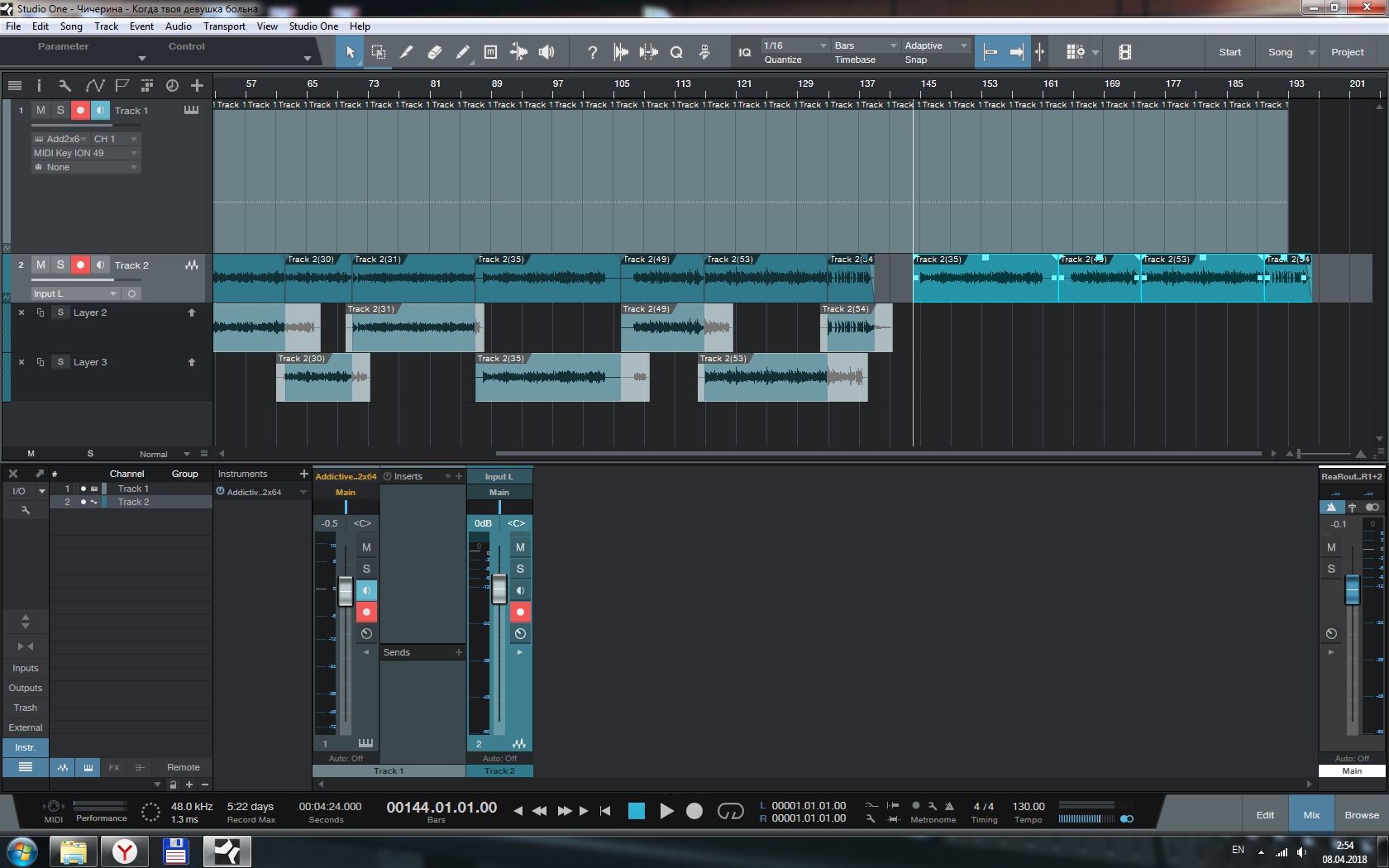This screenshot has width=1389, height=868.
Task: Switch to the Browse view
Action: [1361, 815]
